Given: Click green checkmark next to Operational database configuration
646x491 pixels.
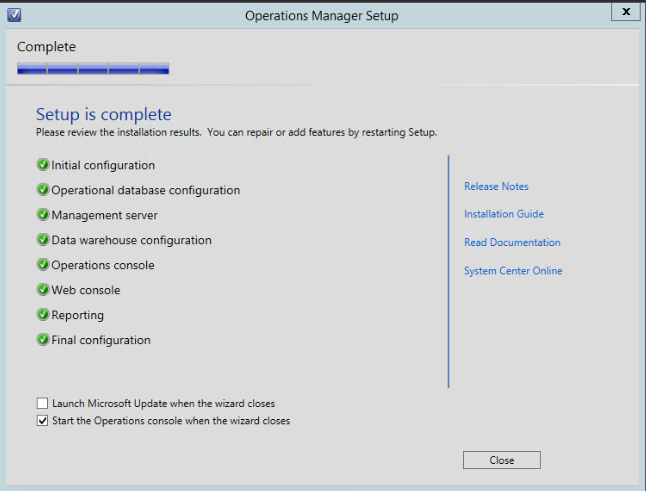Looking at the screenshot, I should [x=43, y=190].
